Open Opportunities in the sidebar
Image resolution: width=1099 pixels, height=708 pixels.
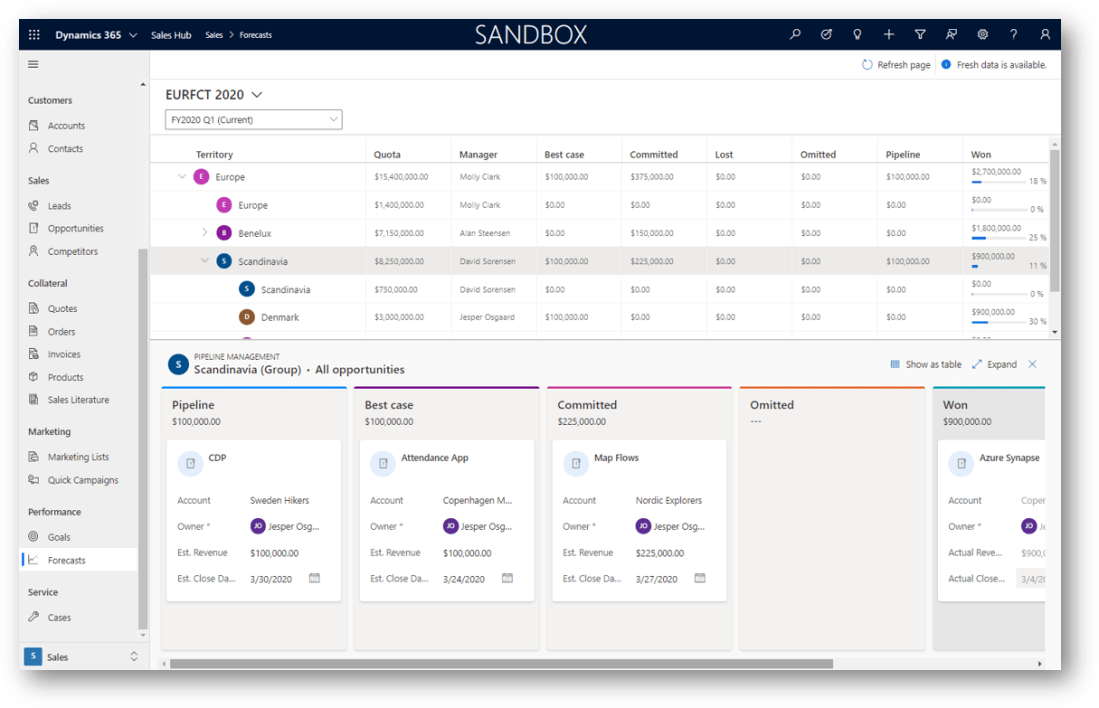[x=75, y=229]
